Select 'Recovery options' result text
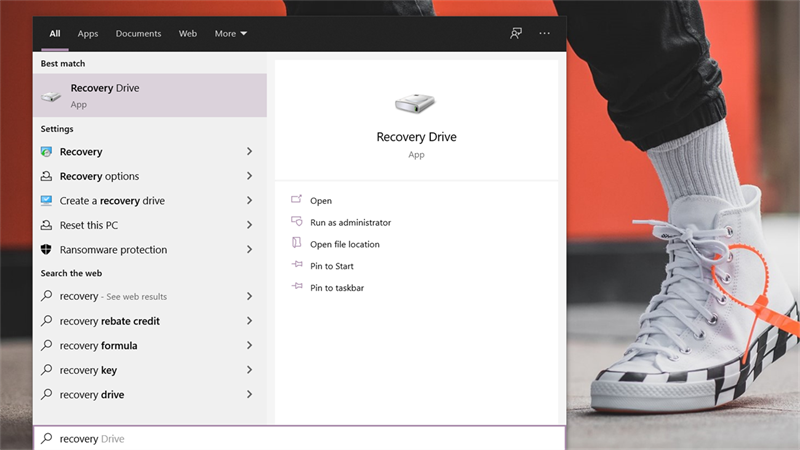 click(99, 176)
